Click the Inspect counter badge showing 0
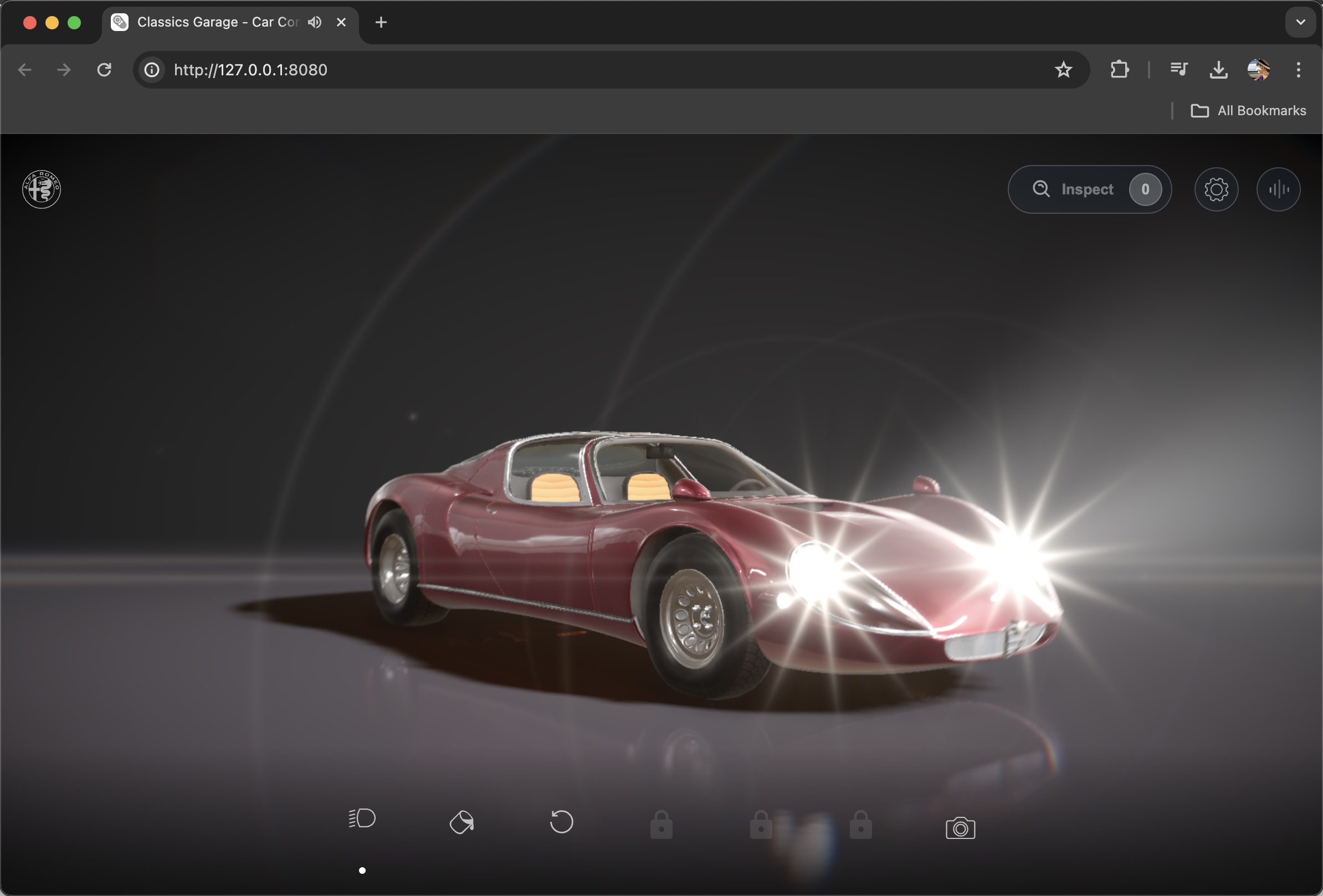 pyautogui.click(x=1145, y=189)
